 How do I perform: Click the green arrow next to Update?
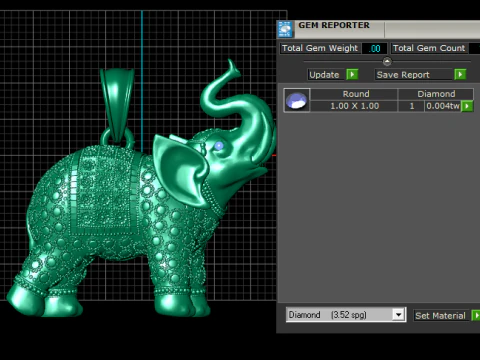click(x=352, y=74)
